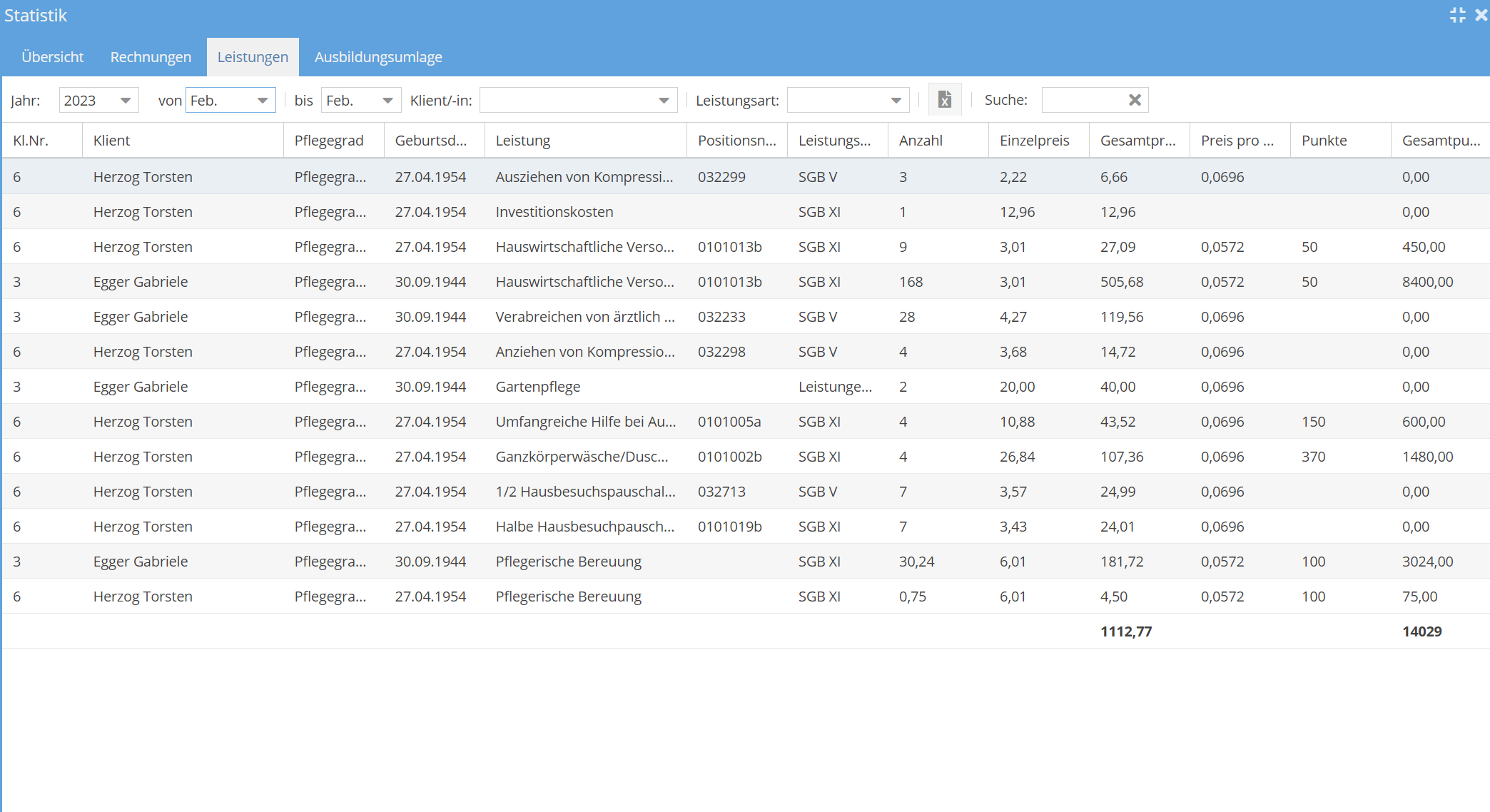Switch to the Übersicht tab
This screenshot has height=812, width=1490.
point(53,57)
